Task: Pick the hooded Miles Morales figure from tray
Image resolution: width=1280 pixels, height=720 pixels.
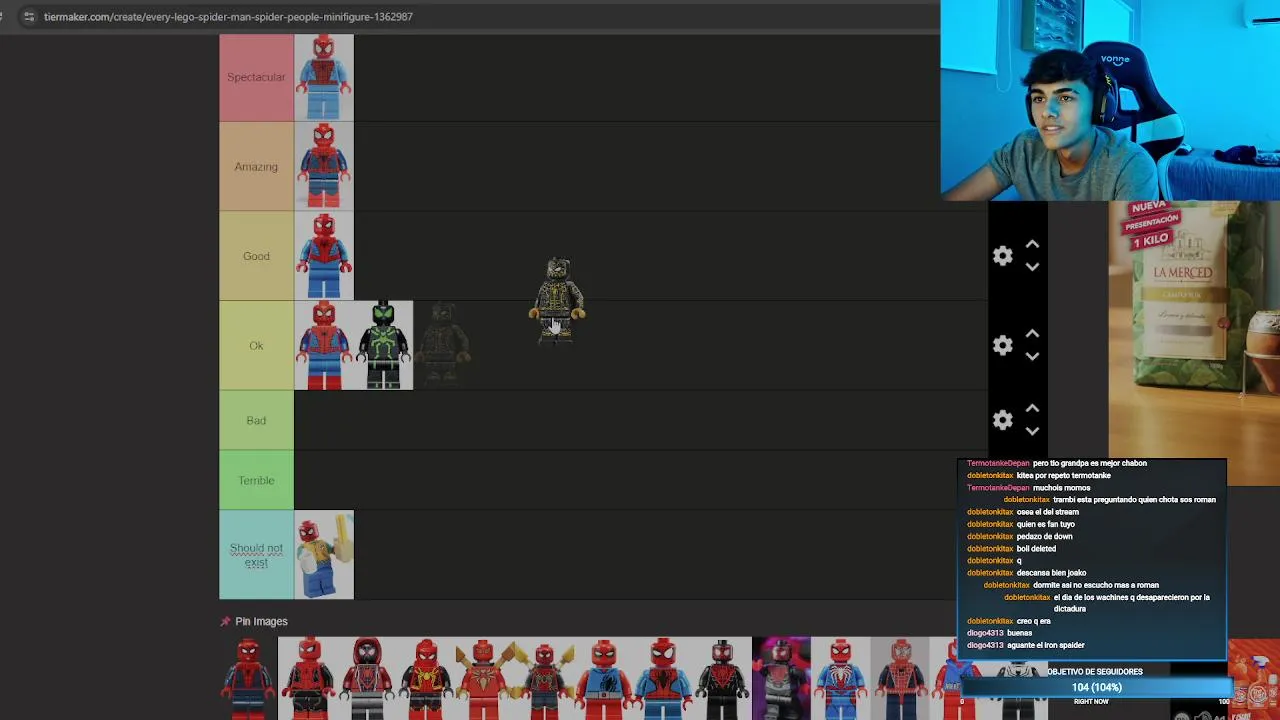Action: (367, 680)
